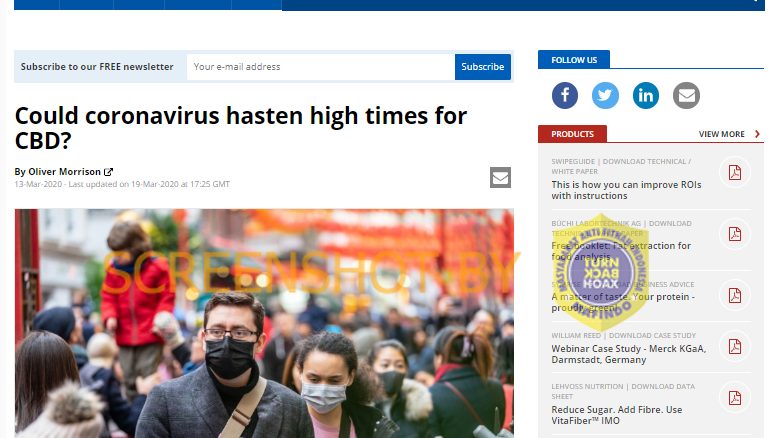The height and width of the screenshot is (438, 773).
Task: Select the Follow Us tab header
Action: coord(574,60)
